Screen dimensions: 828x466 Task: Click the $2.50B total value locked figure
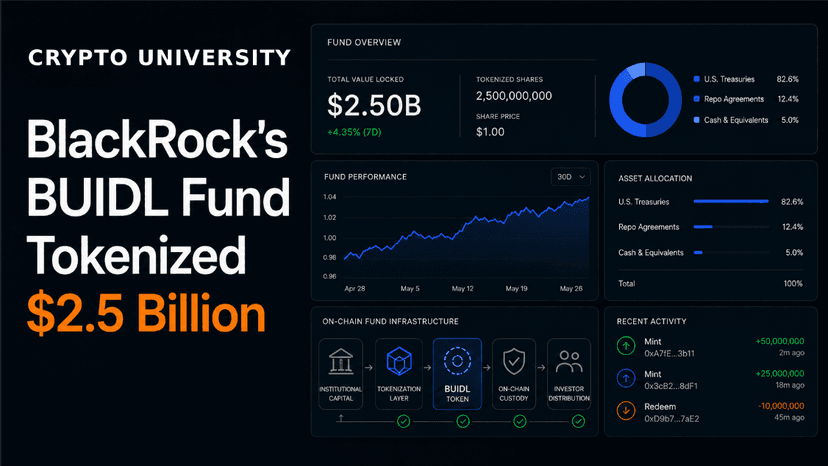click(374, 105)
